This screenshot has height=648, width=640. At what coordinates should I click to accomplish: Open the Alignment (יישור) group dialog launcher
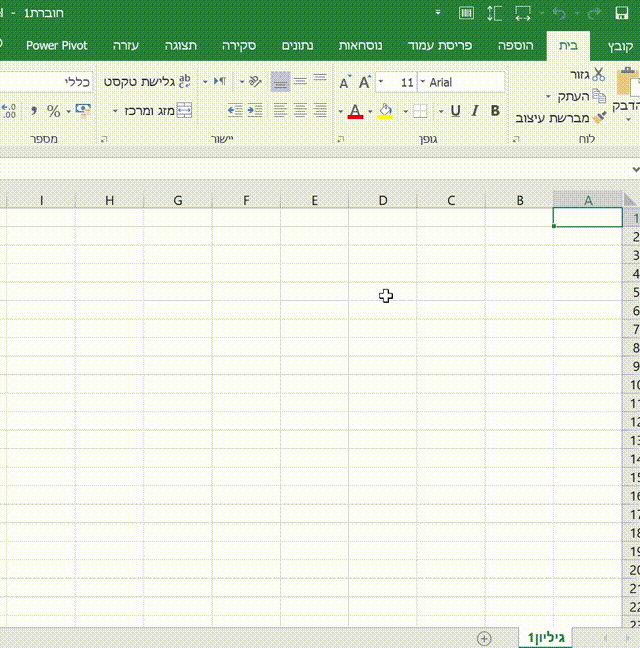pyautogui.click(x=104, y=139)
